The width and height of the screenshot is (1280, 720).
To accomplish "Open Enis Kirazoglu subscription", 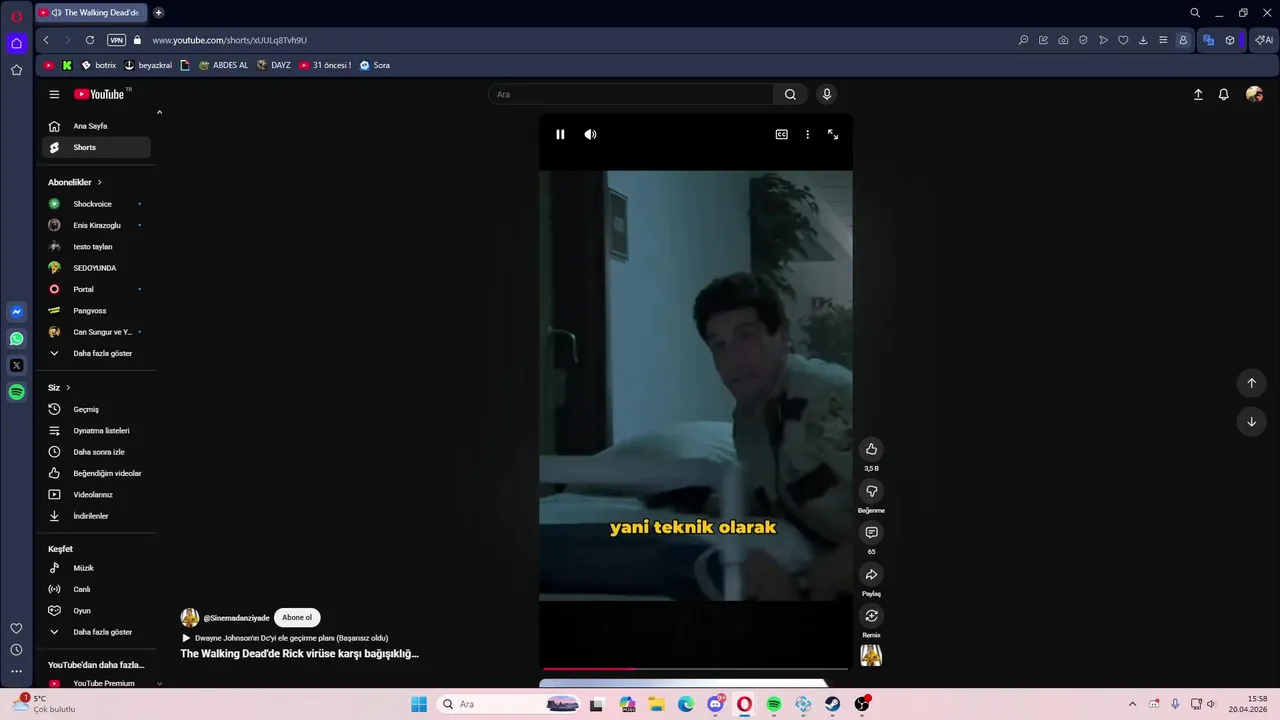I will [96, 225].
